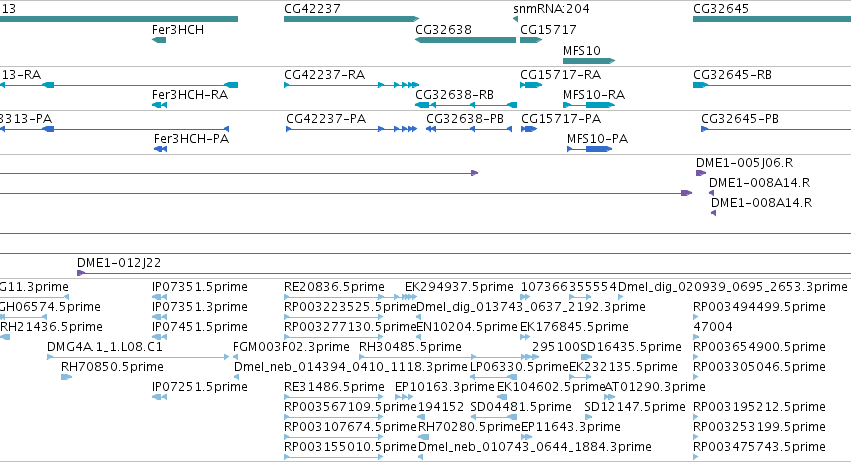
Task: Click clone DME1-005J06.R
Action: click(x=744, y=163)
